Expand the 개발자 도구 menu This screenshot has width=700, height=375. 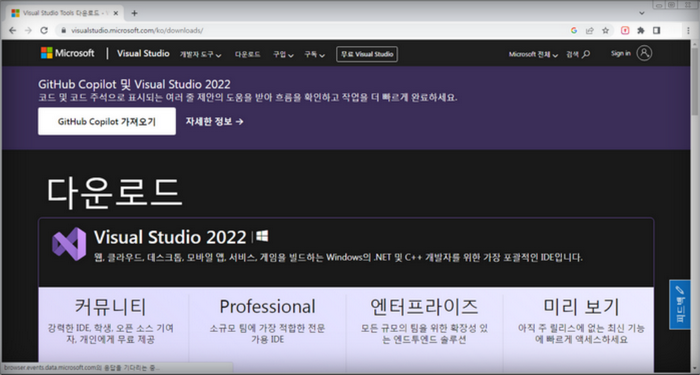[200, 54]
